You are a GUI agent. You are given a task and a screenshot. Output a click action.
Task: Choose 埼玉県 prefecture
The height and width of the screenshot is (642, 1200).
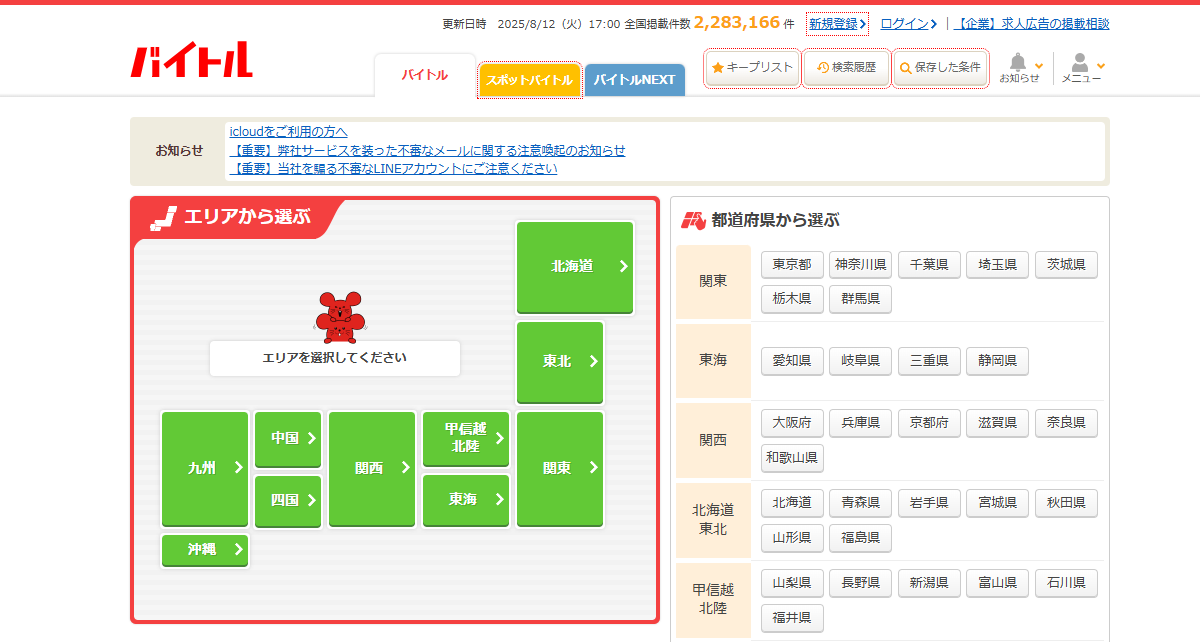click(997, 265)
